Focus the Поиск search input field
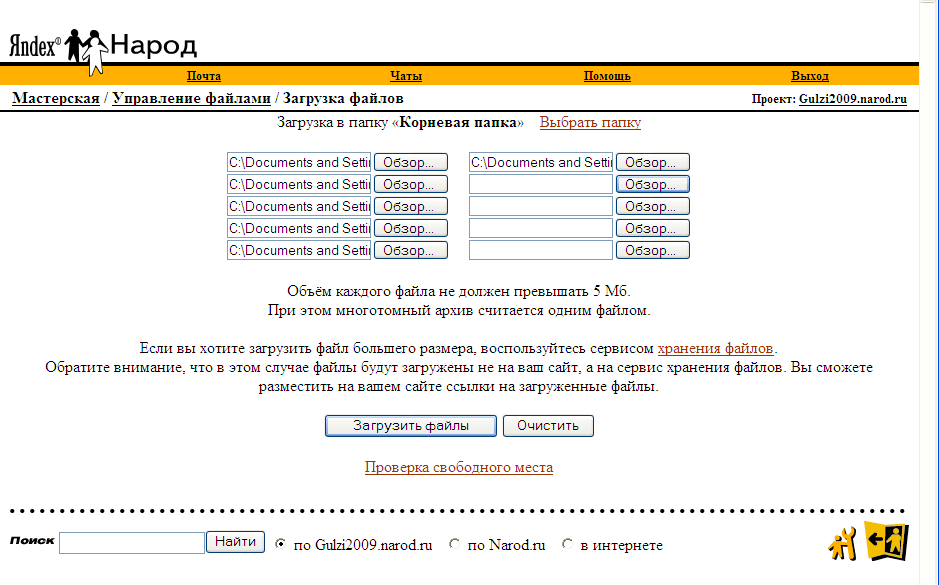 [x=132, y=542]
